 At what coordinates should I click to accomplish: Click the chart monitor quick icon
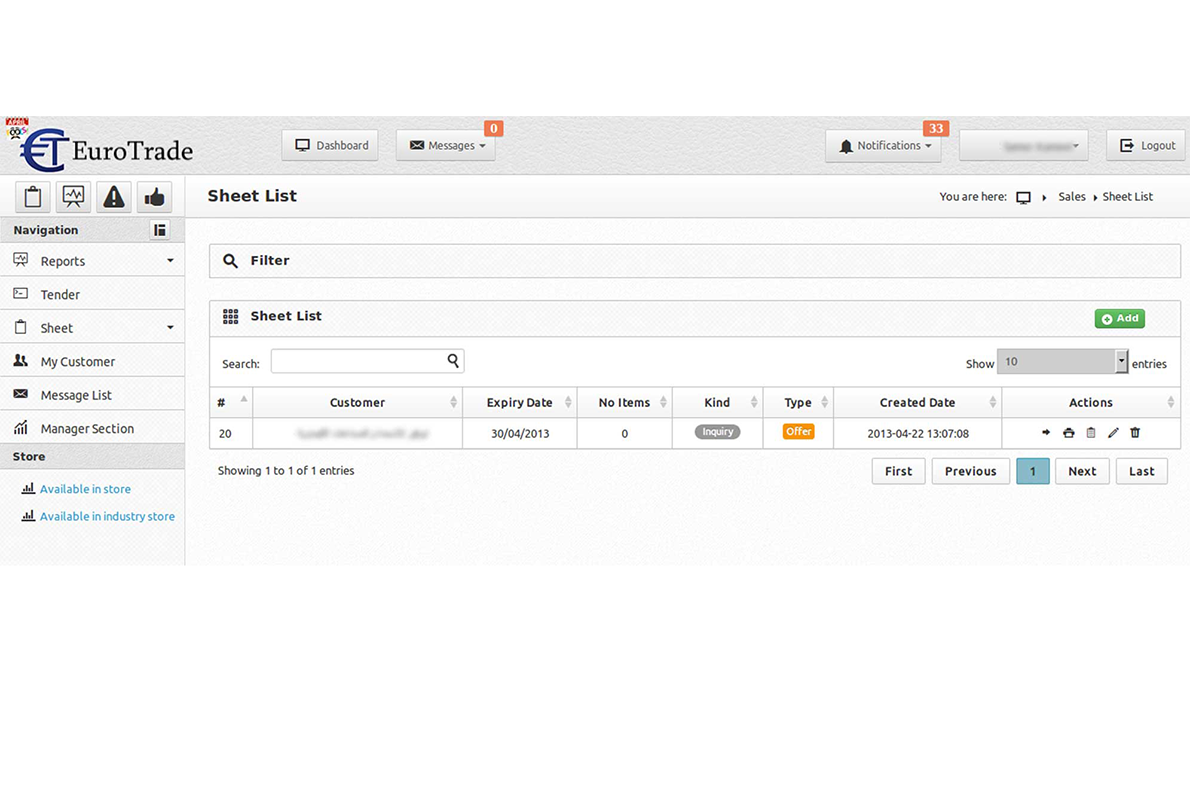click(73, 197)
